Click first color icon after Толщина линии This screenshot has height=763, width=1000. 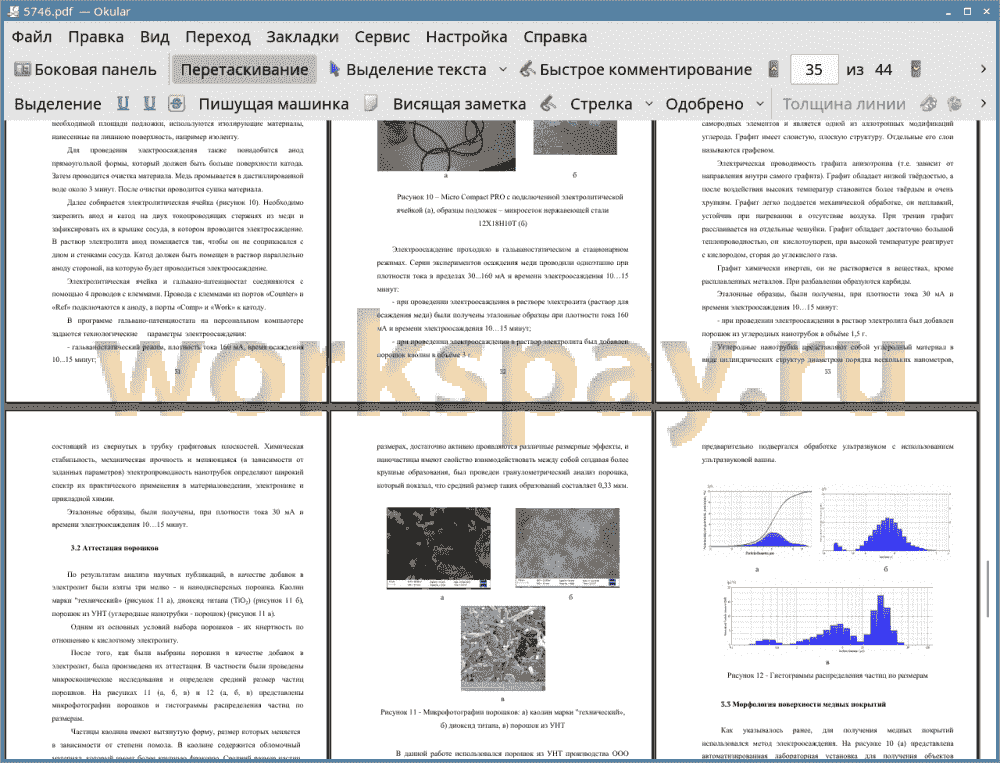[x=928, y=103]
